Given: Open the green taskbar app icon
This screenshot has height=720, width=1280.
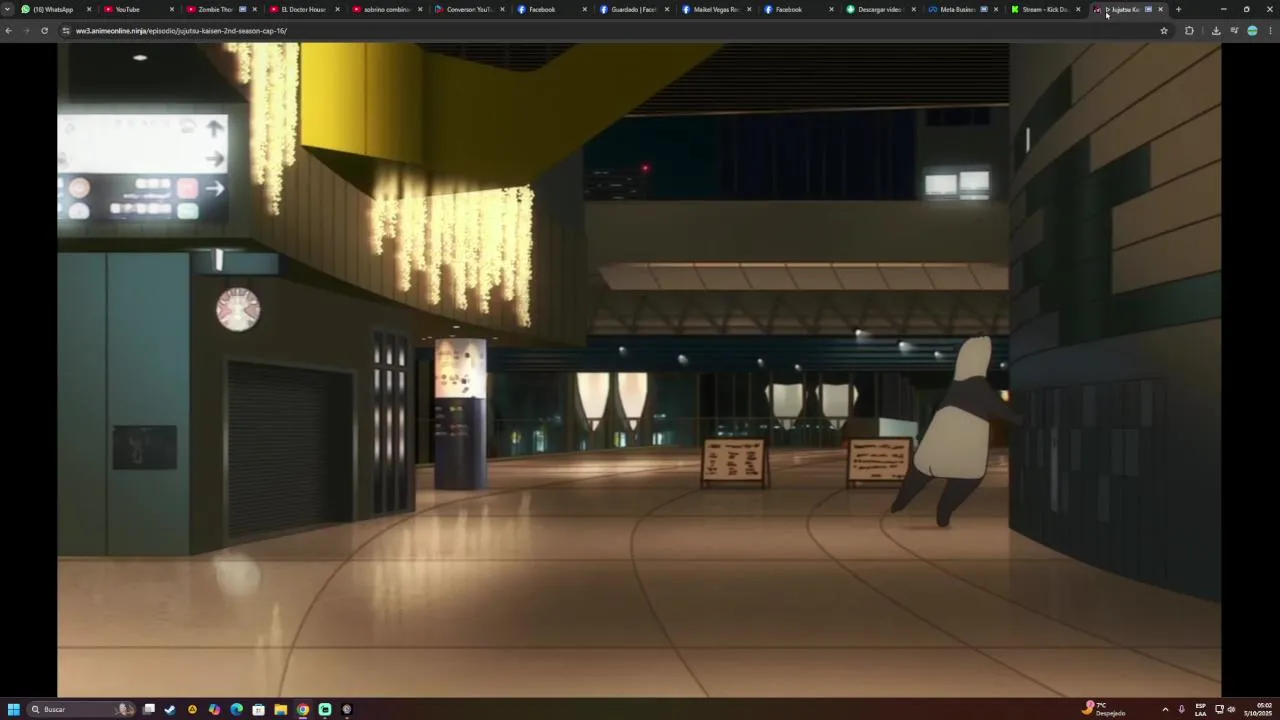Looking at the screenshot, I should pyautogui.click(x=325, y=709).
